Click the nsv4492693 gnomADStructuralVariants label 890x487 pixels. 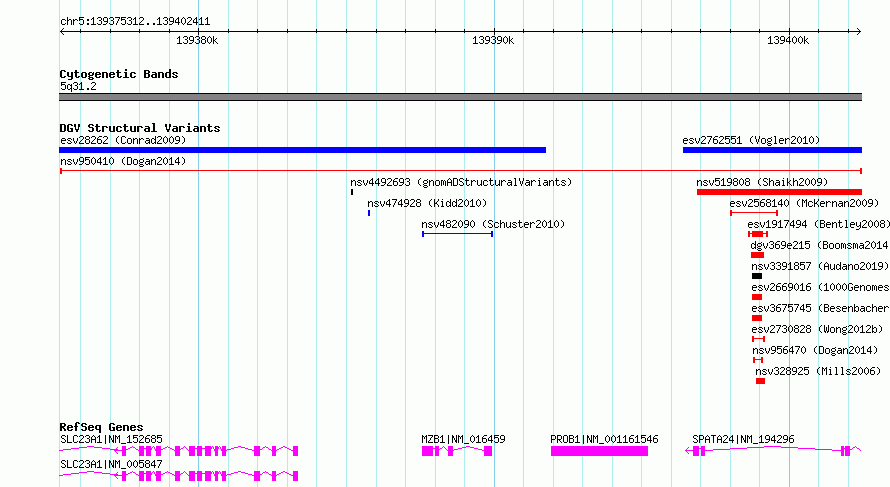tap(461, 182)
